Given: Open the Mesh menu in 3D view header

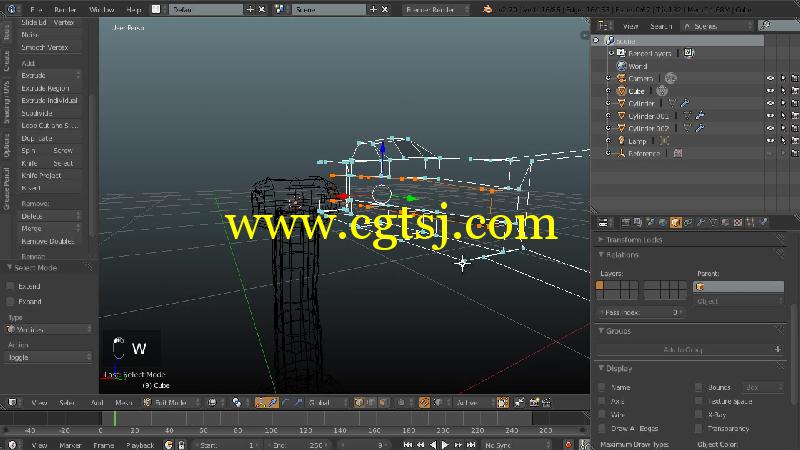Looking at the screenshot, I should [123, 403].
